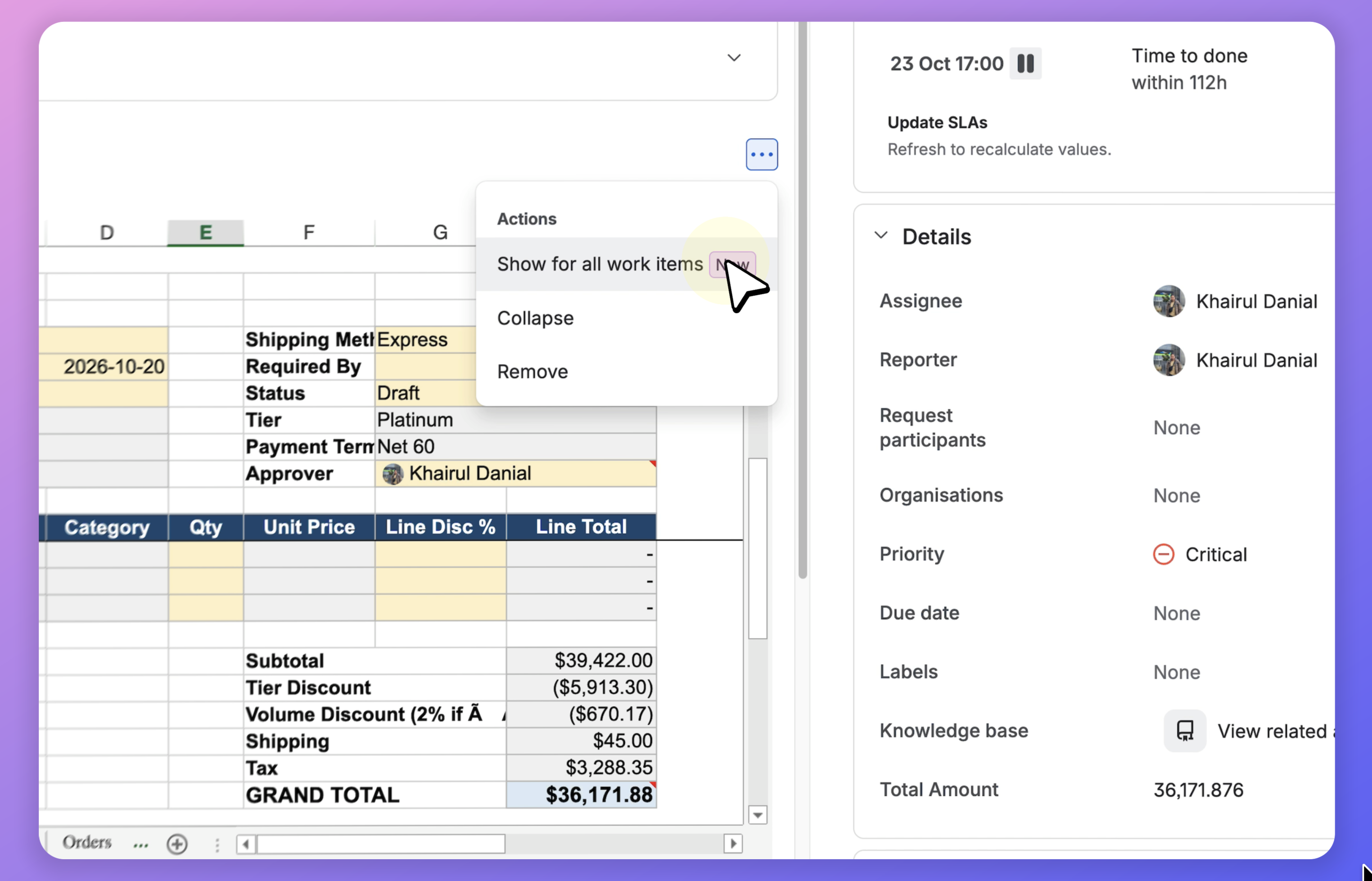
Task: Click the spreadsheet scroll right arrow
Action: click(733, 844)
